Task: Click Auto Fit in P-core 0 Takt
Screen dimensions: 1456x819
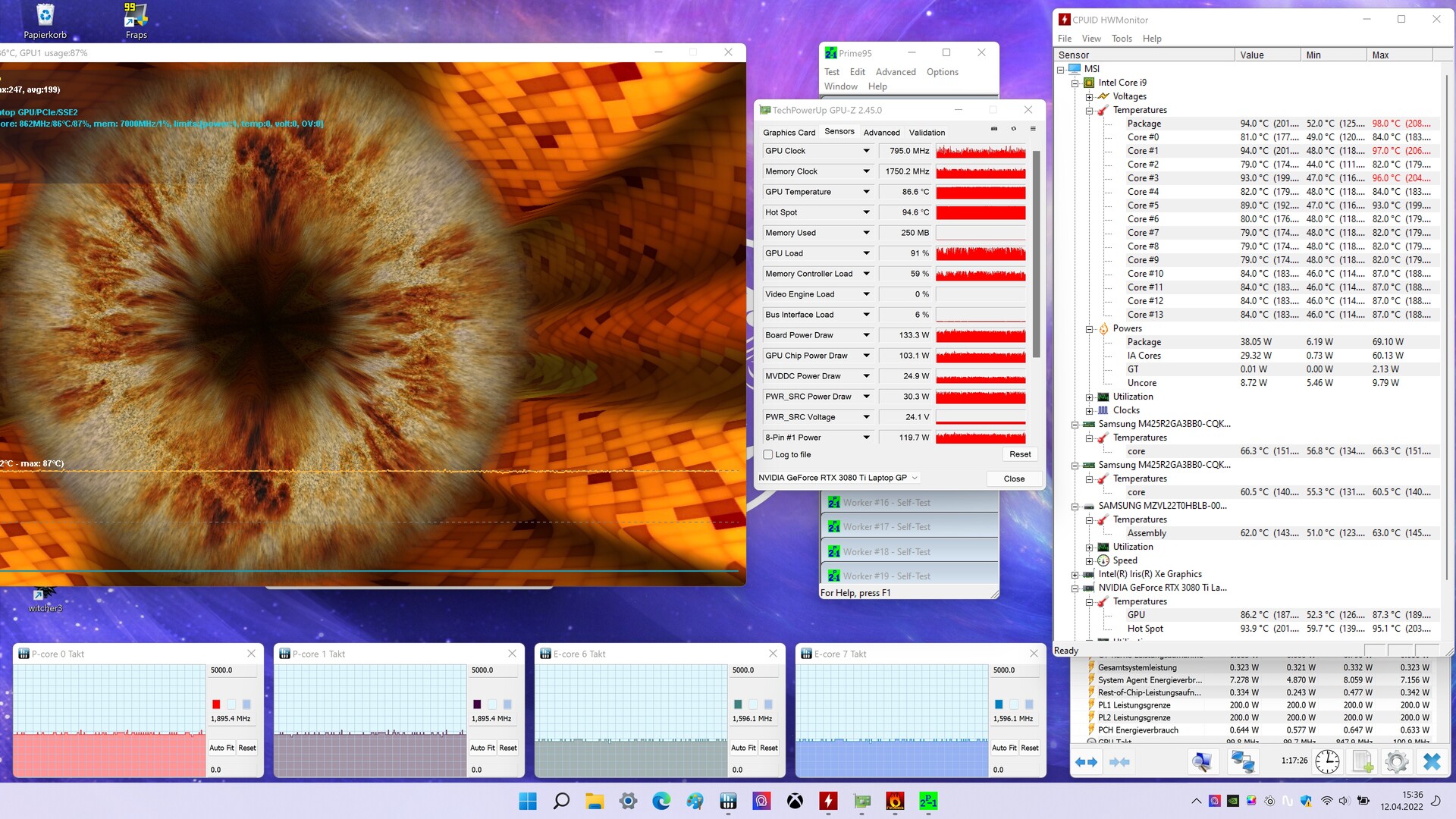Action: click(x=221, y=748)
